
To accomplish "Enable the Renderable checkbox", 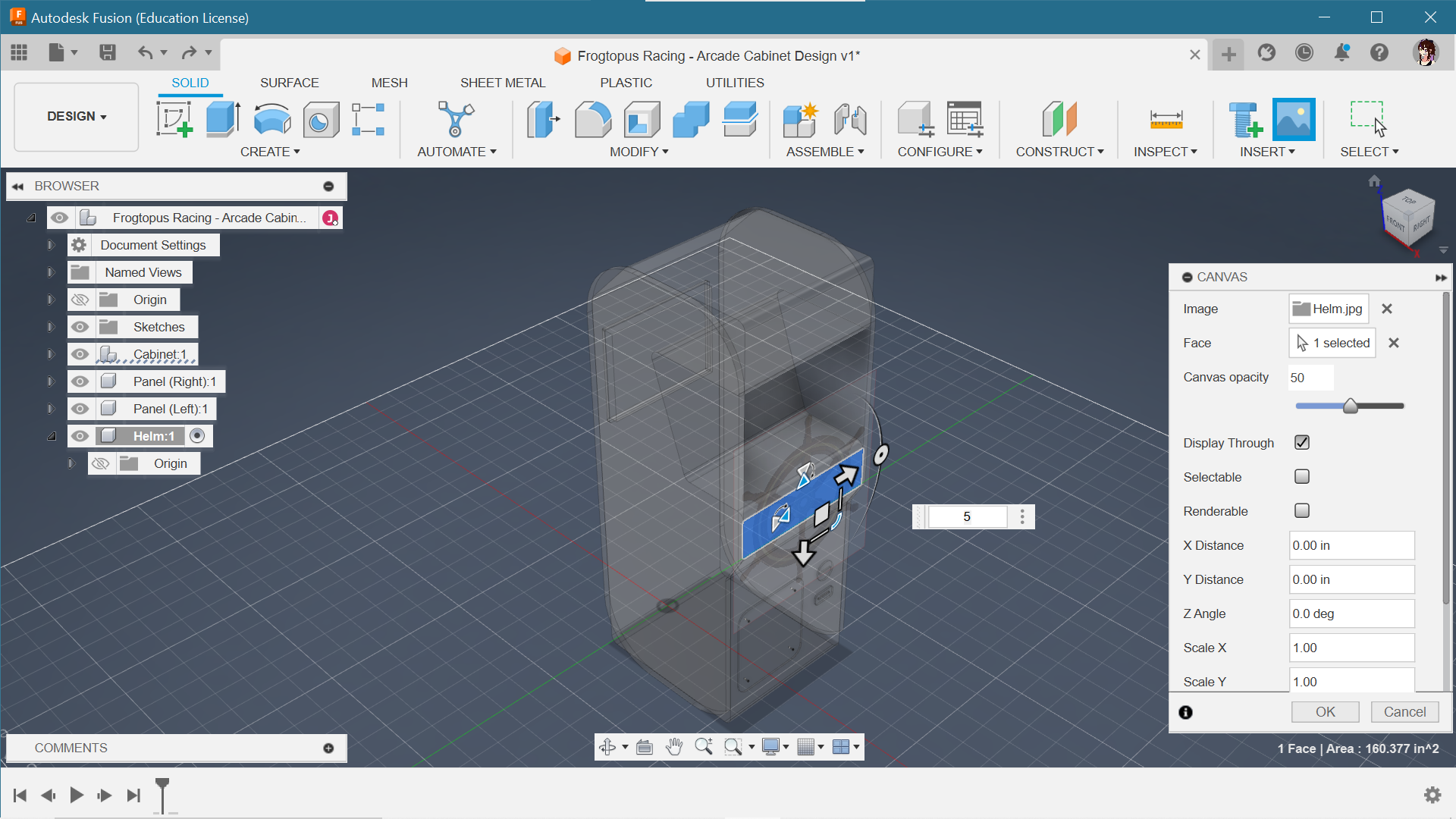I will click(x=1302, y=511).
